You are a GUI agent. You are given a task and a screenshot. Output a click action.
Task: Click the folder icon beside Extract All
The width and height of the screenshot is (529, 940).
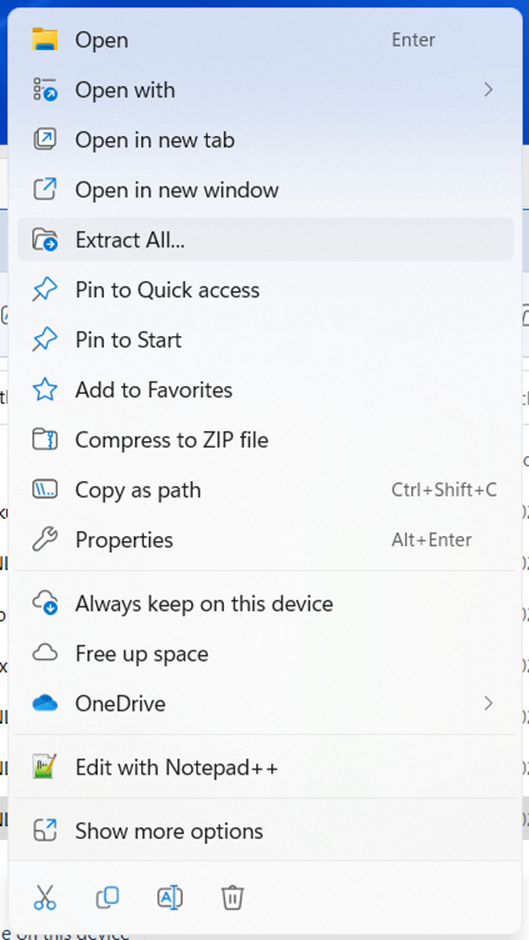tap(44, 239)
